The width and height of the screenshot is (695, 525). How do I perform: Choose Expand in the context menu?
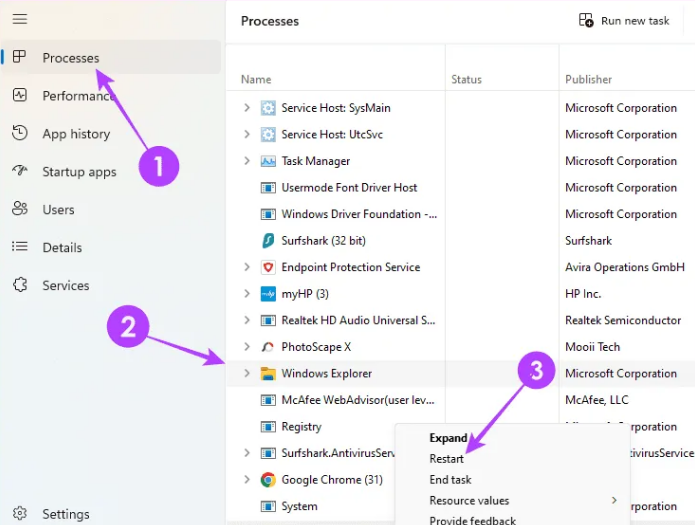click(448, 438)
